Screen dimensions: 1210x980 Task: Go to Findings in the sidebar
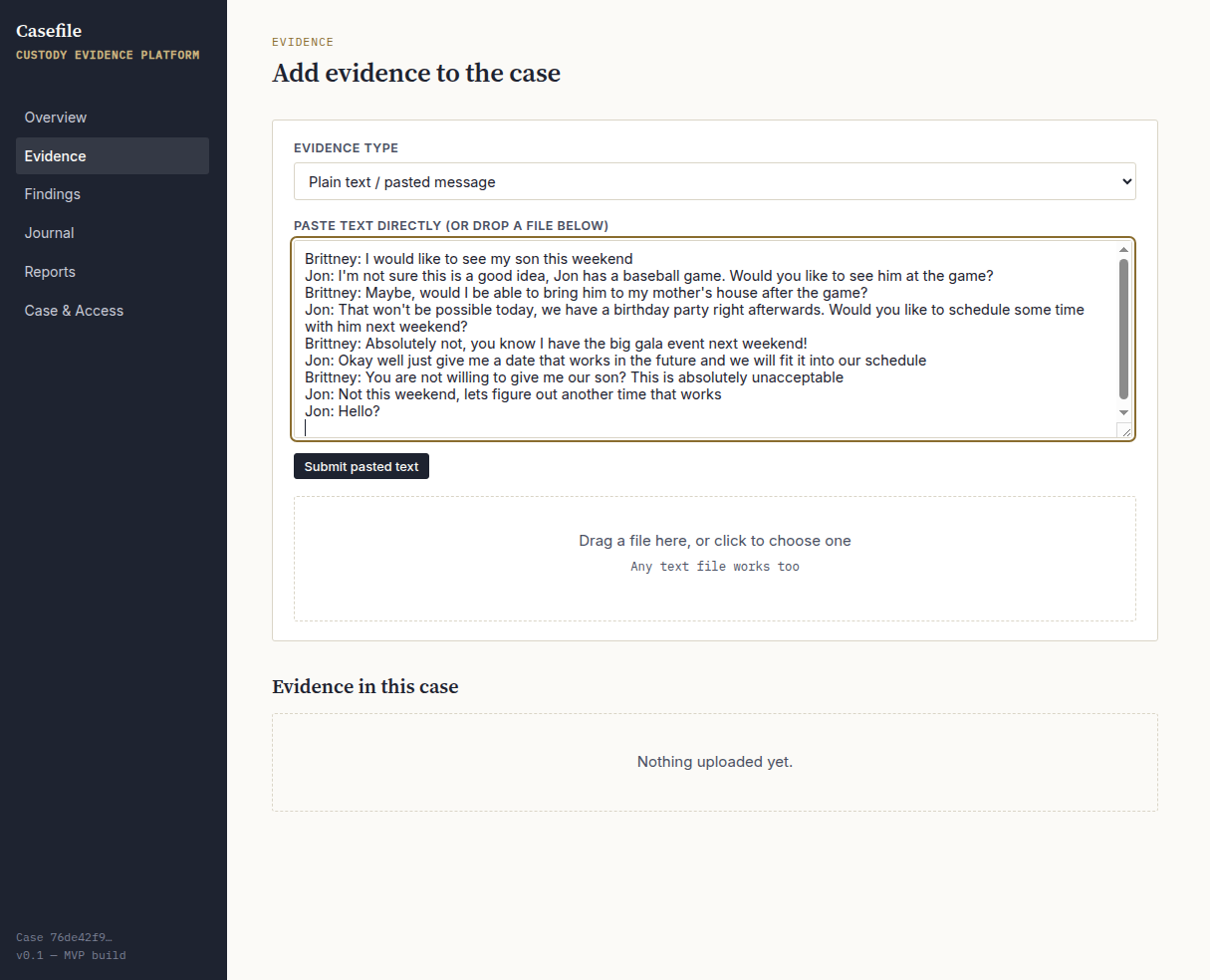point(113,194)
